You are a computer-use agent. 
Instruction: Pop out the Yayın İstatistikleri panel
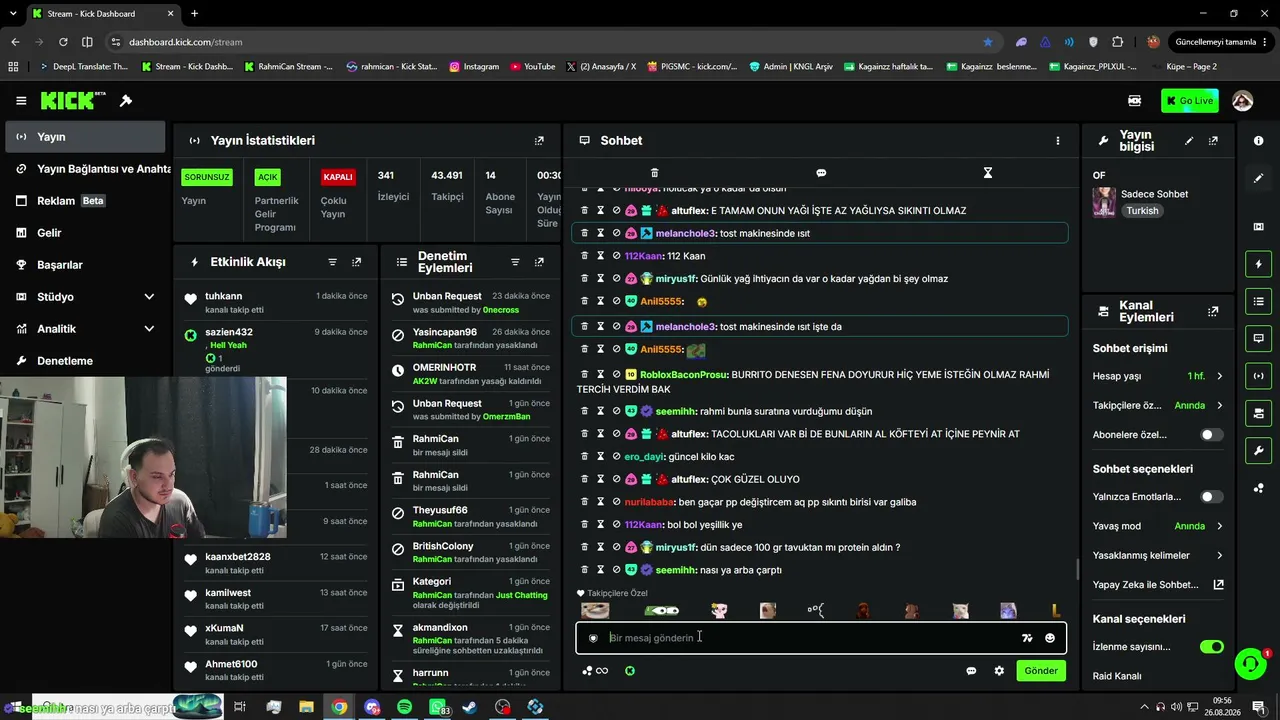pos(539,141)
